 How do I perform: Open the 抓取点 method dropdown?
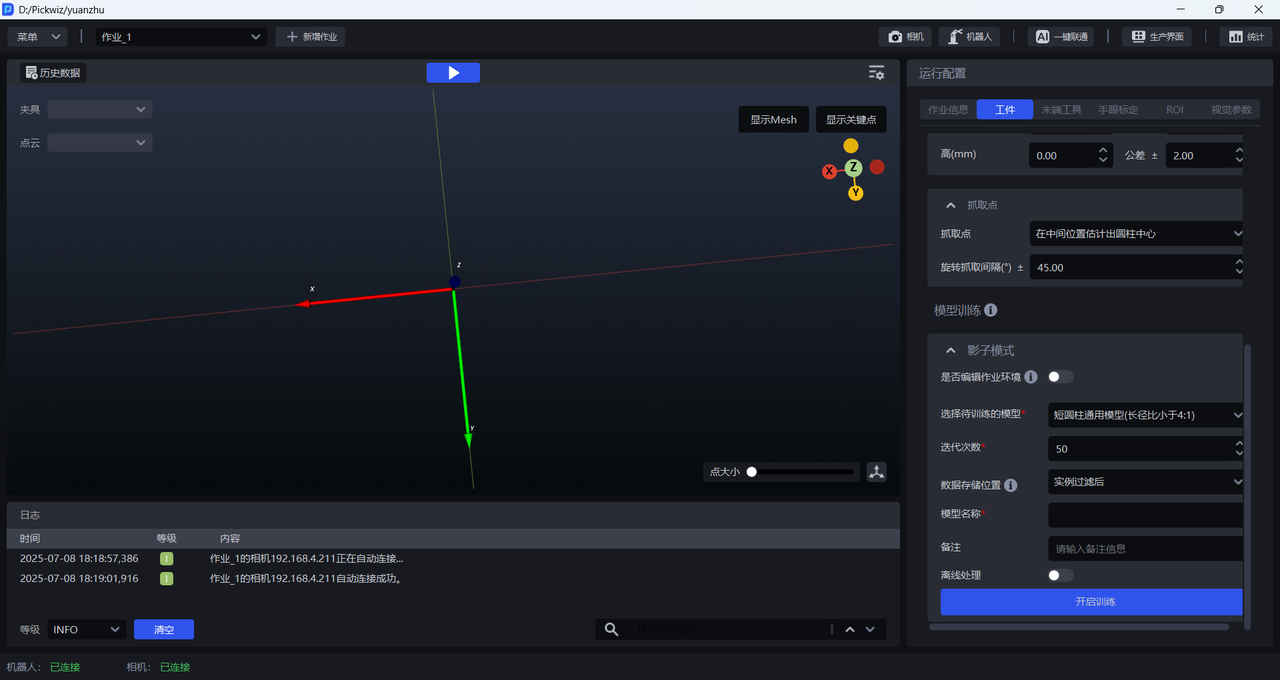1137,234
